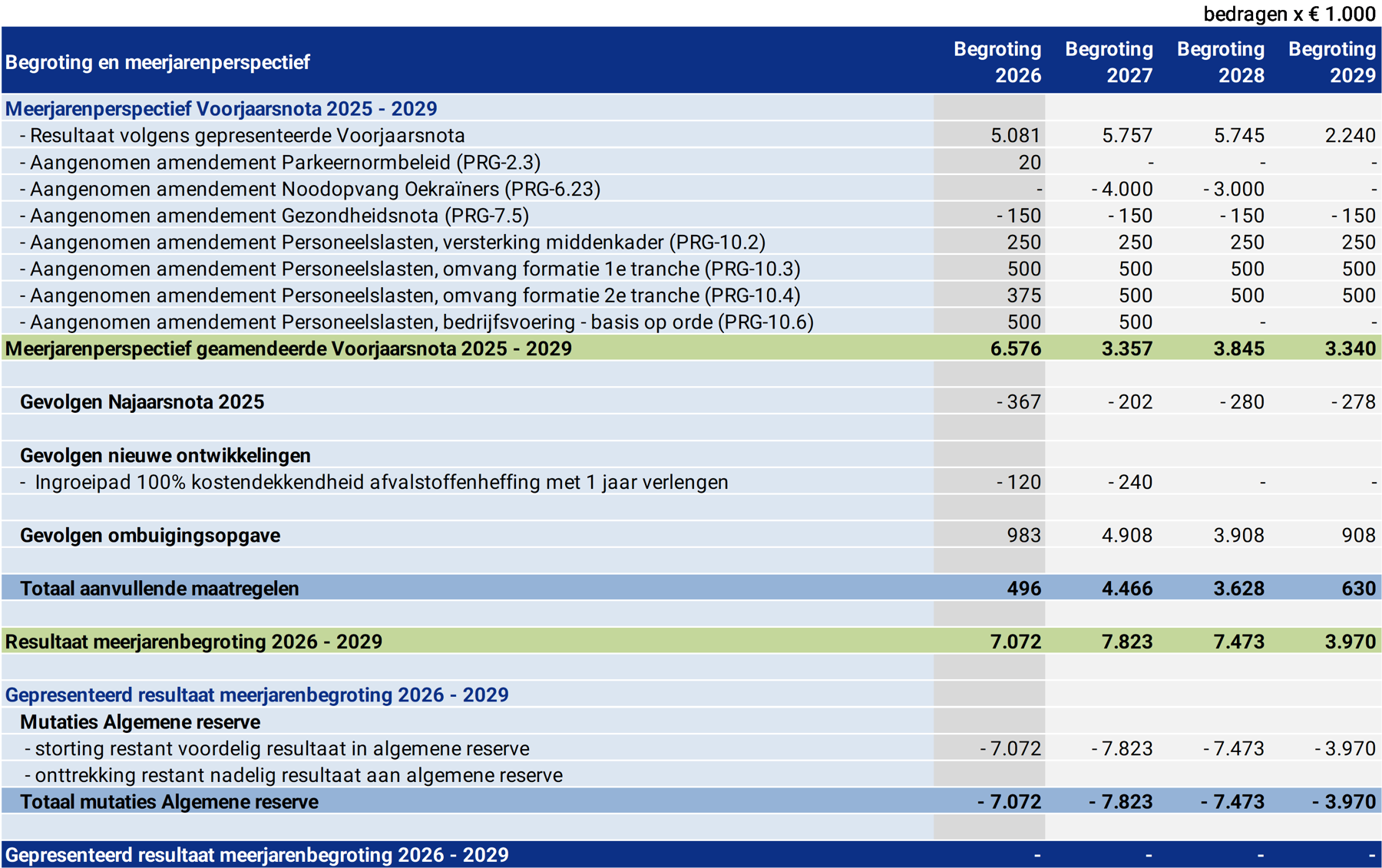
Task: Select the afvalstoffenheffing ingroeipad row label
Action: pos(375,483)
